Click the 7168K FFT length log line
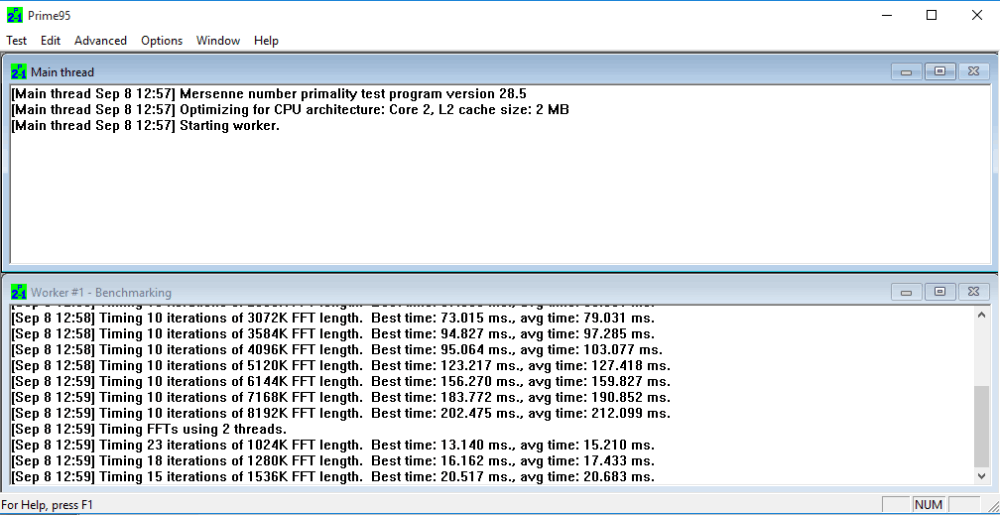1000x515 pixels. click(x=341, y=397)
